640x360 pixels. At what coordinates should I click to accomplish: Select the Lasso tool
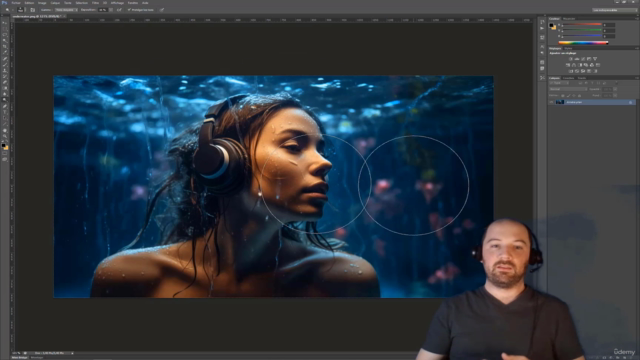click(5, 35)
